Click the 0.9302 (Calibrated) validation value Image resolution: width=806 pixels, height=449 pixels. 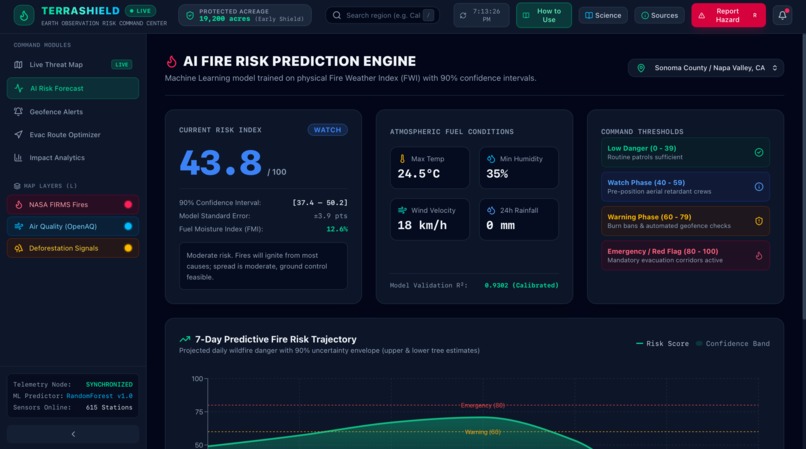[521, 285]
